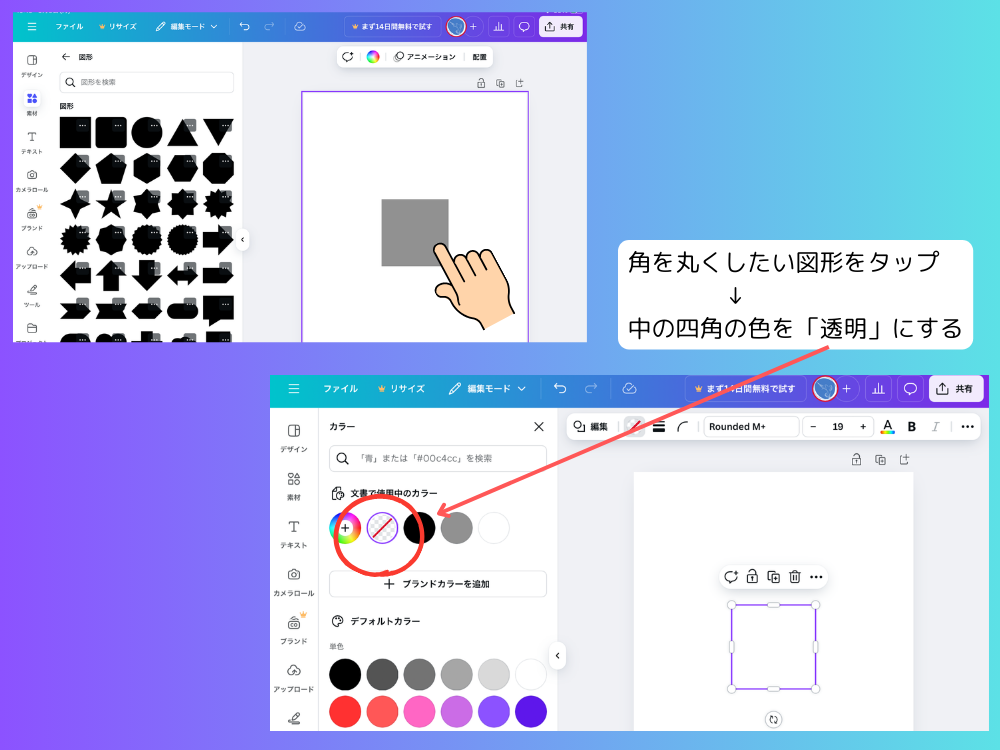Click the 図形を検索 shape search field
Viewport: 1000px width, 750px height.
click(x=146, y=84)
